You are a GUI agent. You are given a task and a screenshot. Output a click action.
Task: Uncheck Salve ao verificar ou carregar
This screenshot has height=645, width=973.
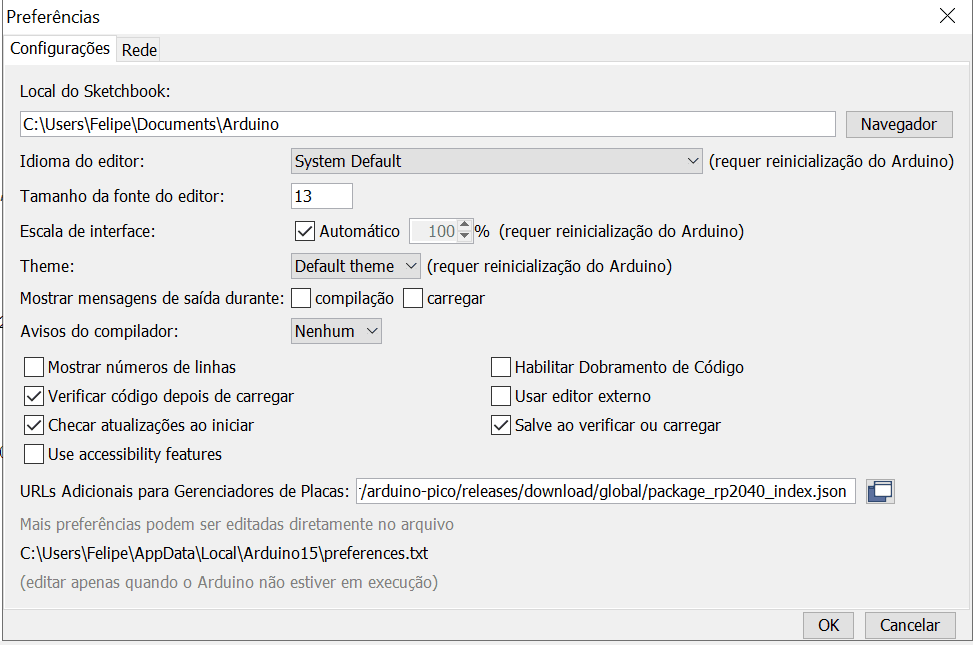[x=501, y=425]
